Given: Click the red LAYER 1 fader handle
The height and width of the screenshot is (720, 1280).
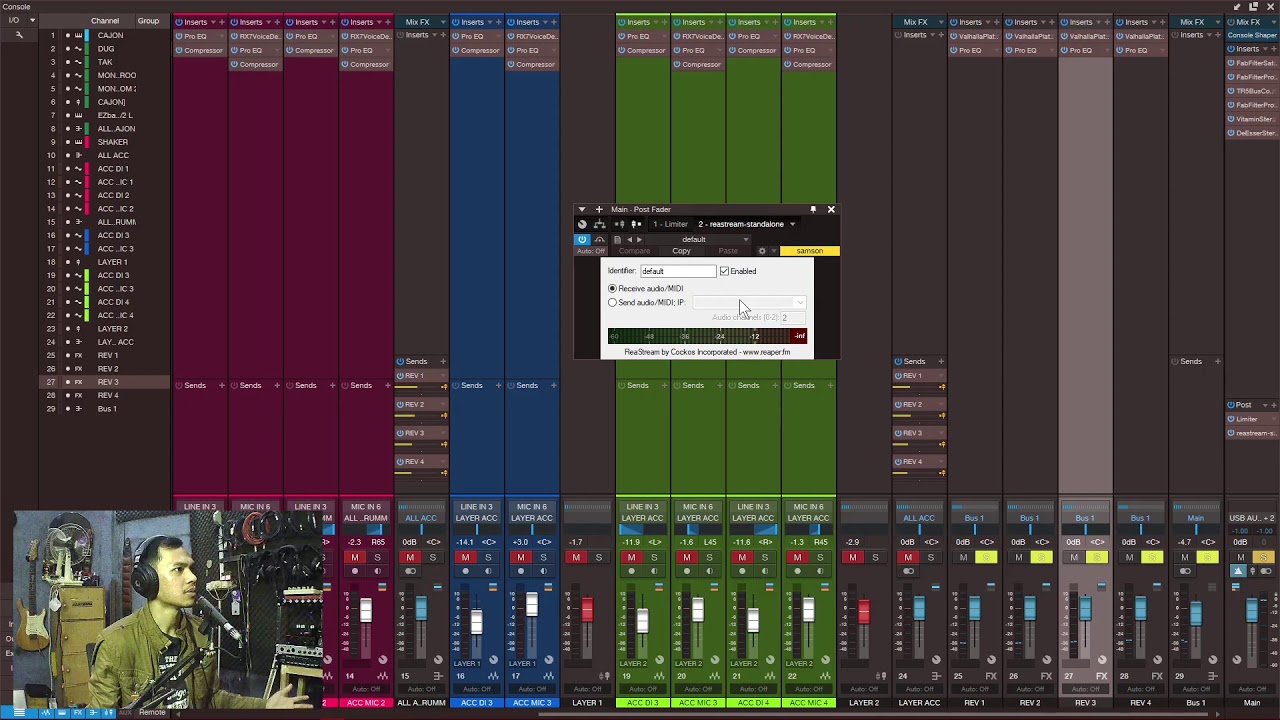Looking at the screenshot, I should [587, 610].
